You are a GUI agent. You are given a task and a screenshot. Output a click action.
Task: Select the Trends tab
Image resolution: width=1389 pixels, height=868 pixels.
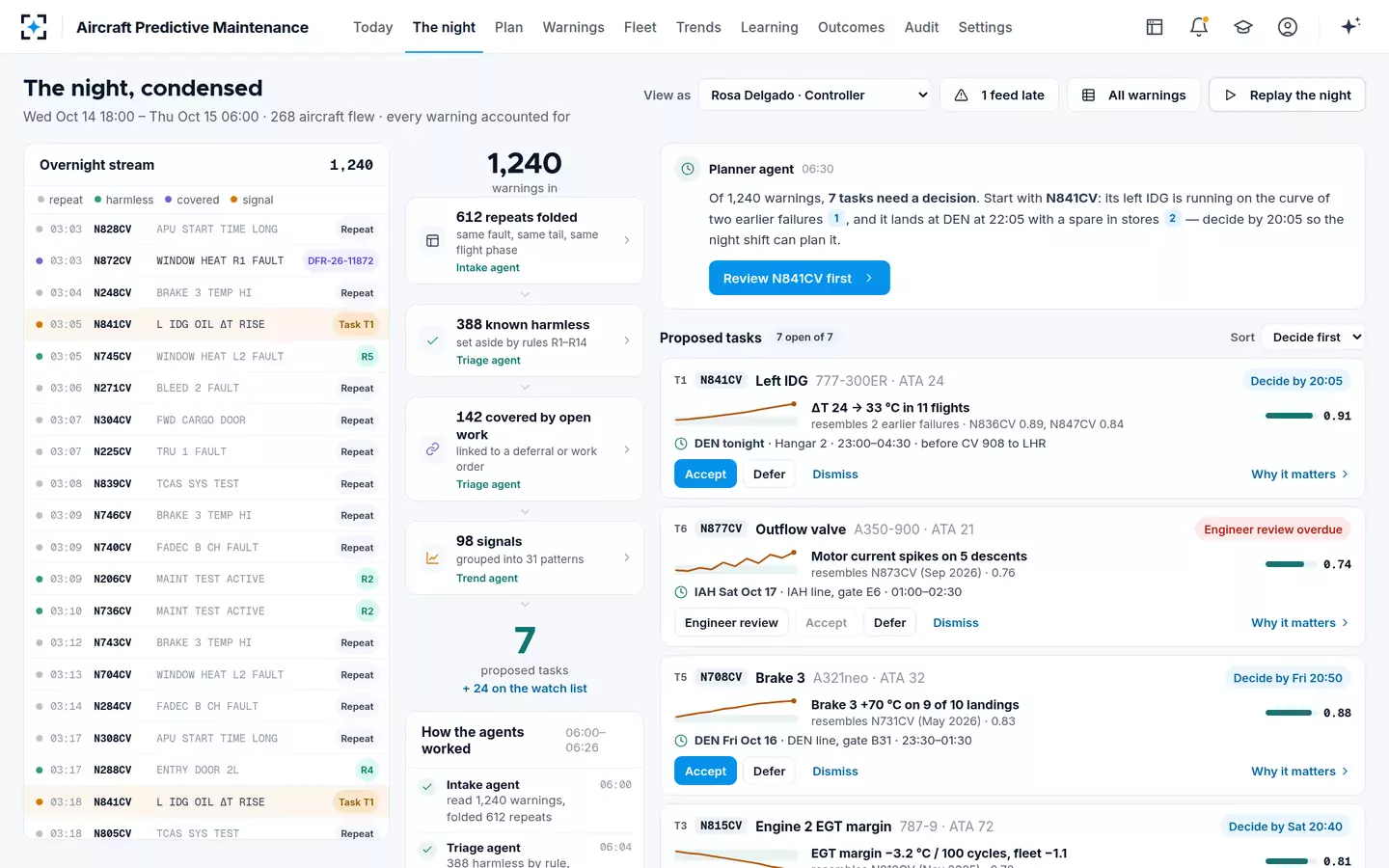point(698,27)
